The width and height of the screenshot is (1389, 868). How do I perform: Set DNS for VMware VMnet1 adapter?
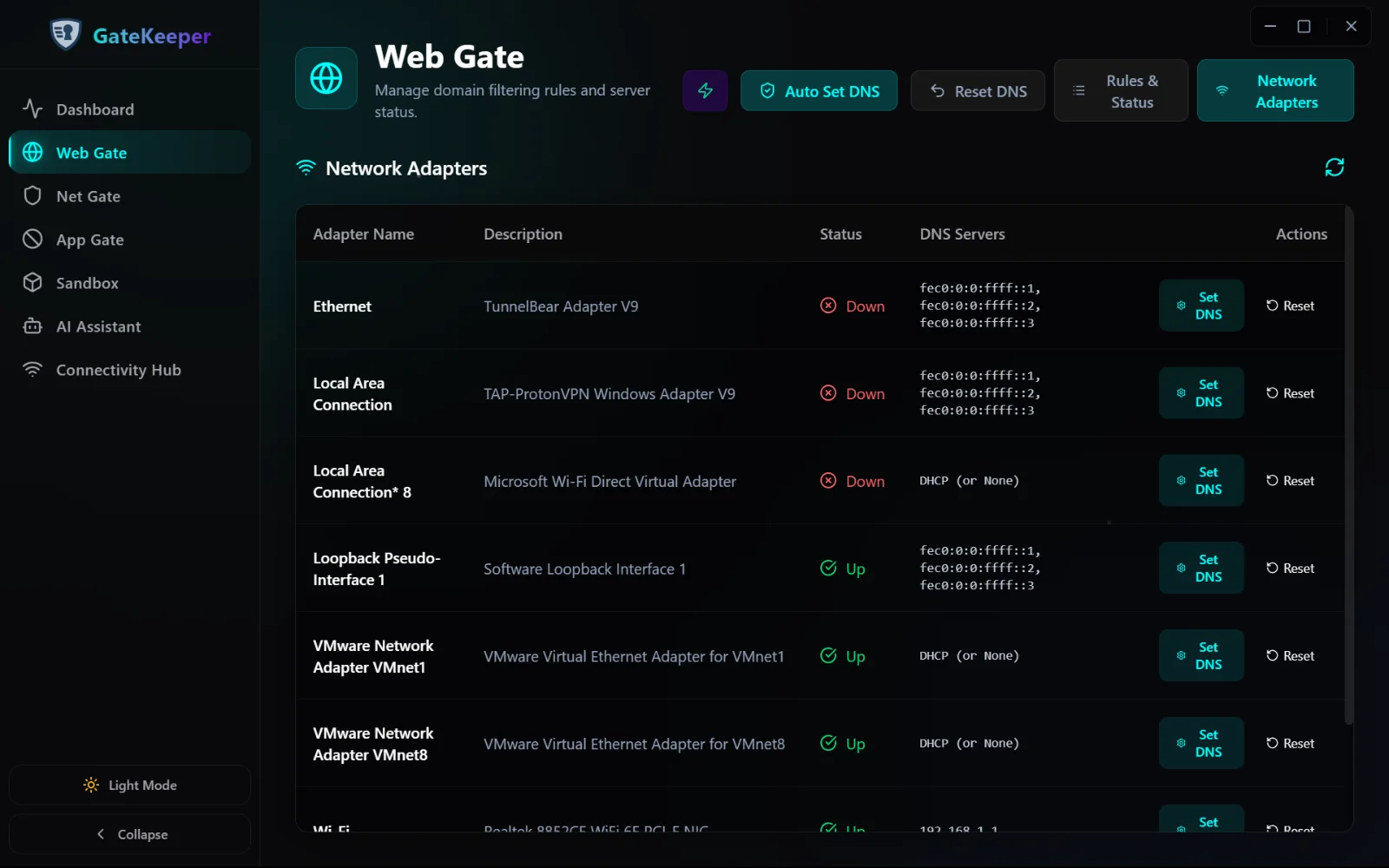[1201, 655]
